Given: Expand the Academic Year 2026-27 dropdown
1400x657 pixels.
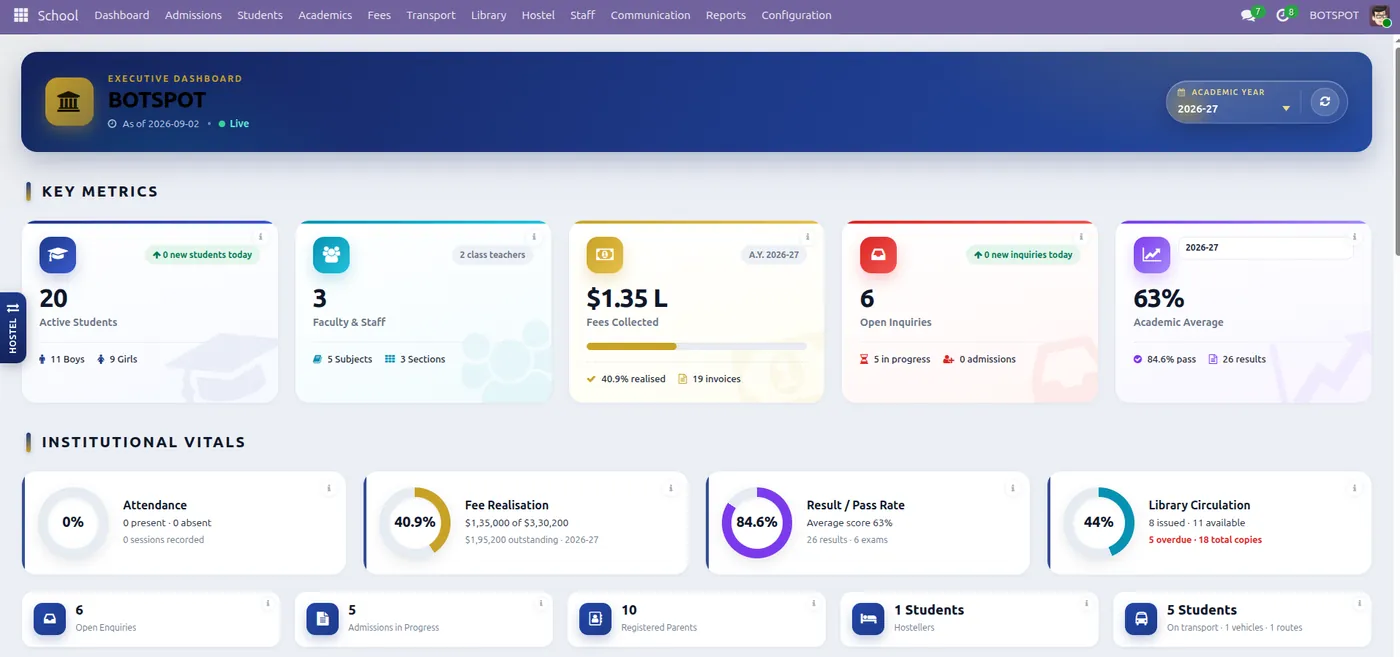Looking at the screenshot, I should pyautogui.click(x=1234, y=108).
